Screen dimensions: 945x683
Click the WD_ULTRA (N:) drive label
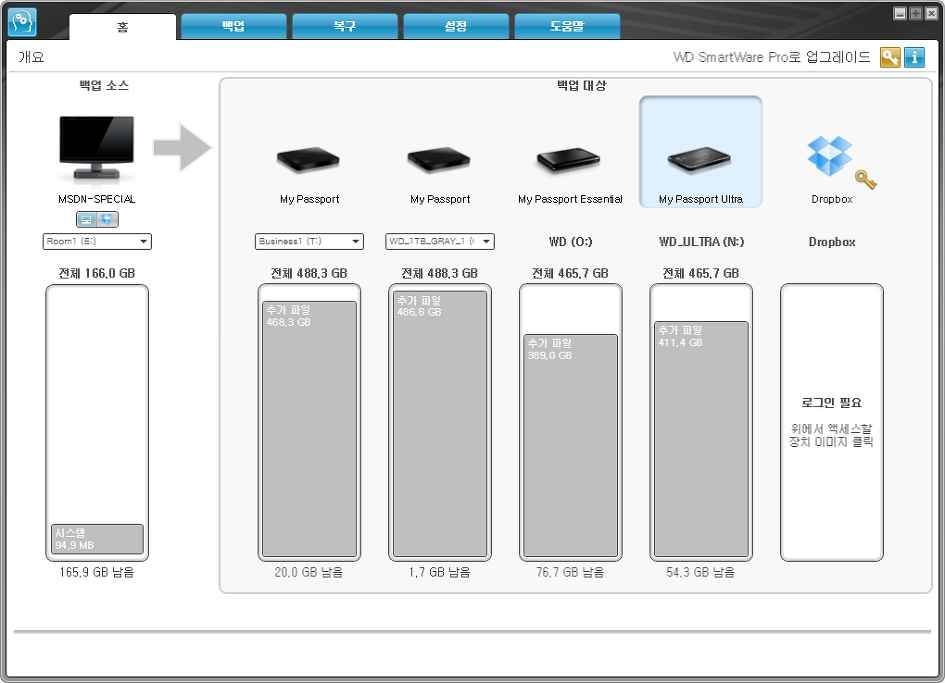(x=701, y=242)
